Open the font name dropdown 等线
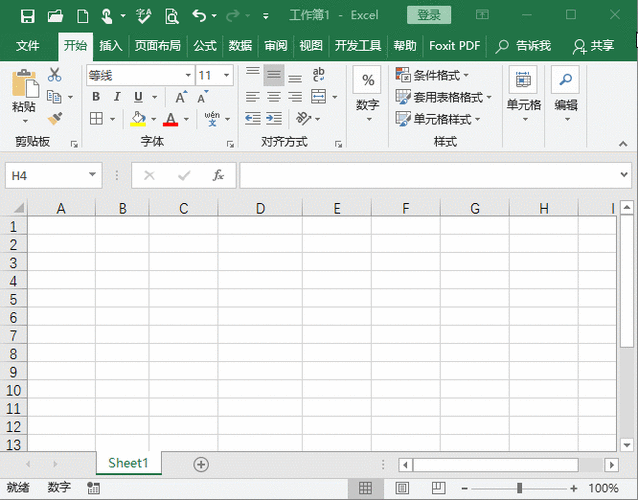 point(188,75)
